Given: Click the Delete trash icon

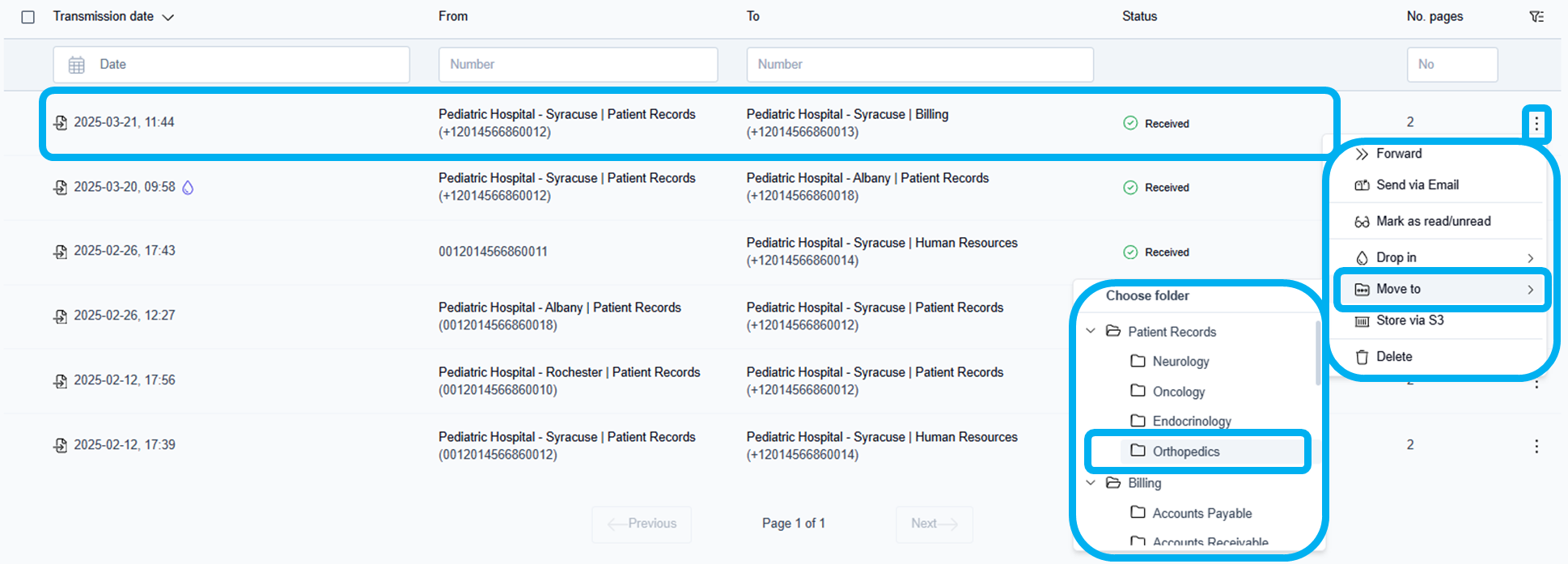Looking at the screenshot, I should [1362, 357].
